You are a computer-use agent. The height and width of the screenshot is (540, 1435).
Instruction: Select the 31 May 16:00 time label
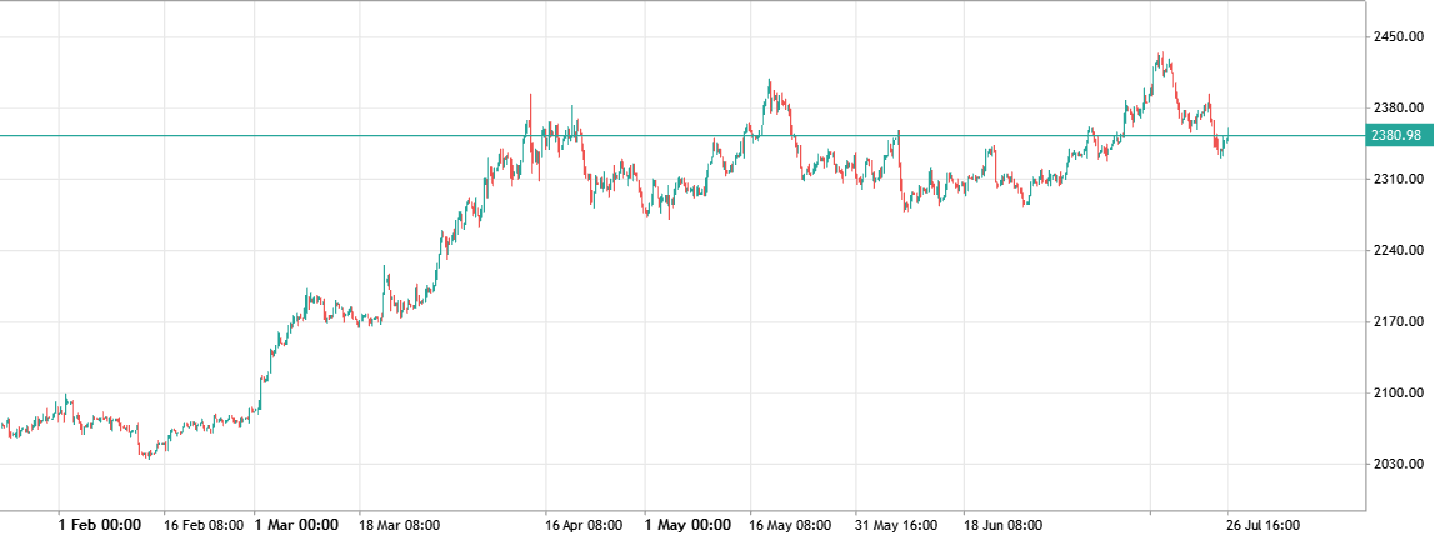click(x=896, y=525)
